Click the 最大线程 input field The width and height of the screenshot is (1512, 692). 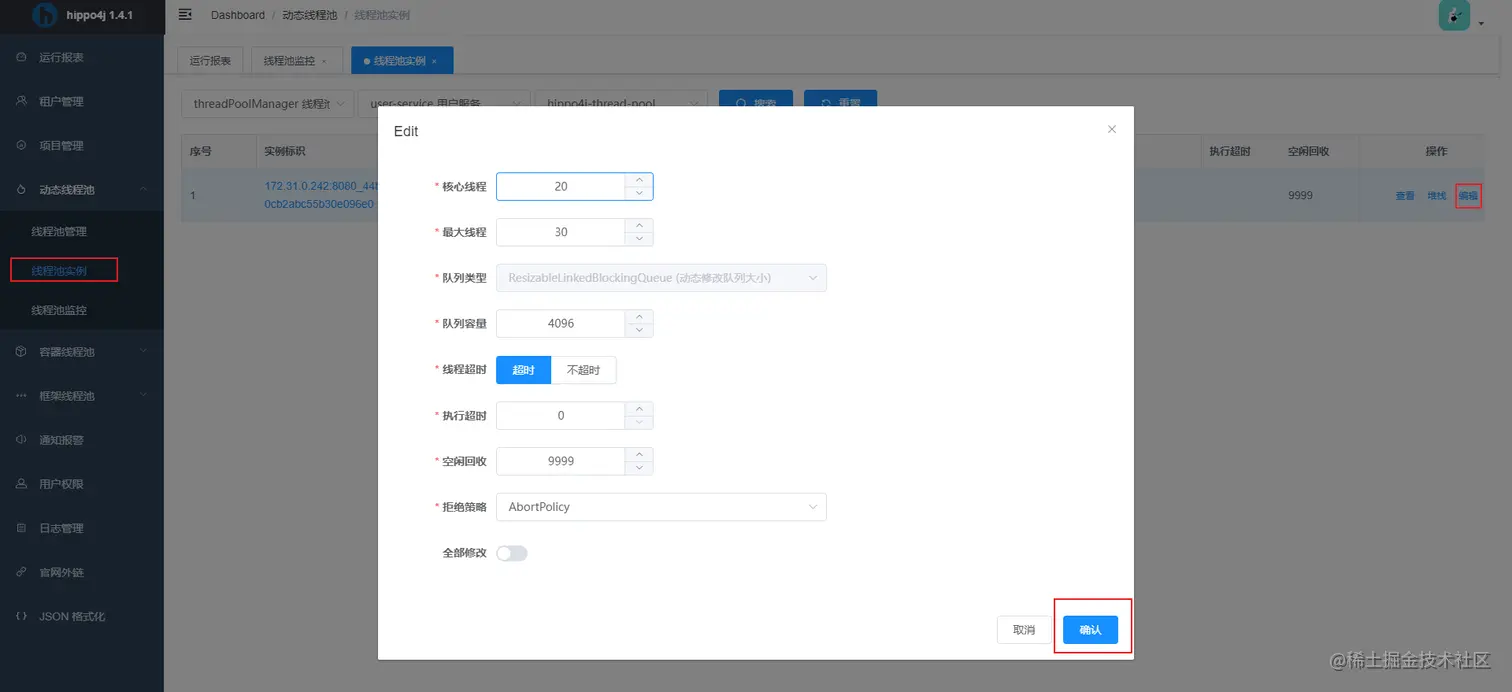(561, 232)
